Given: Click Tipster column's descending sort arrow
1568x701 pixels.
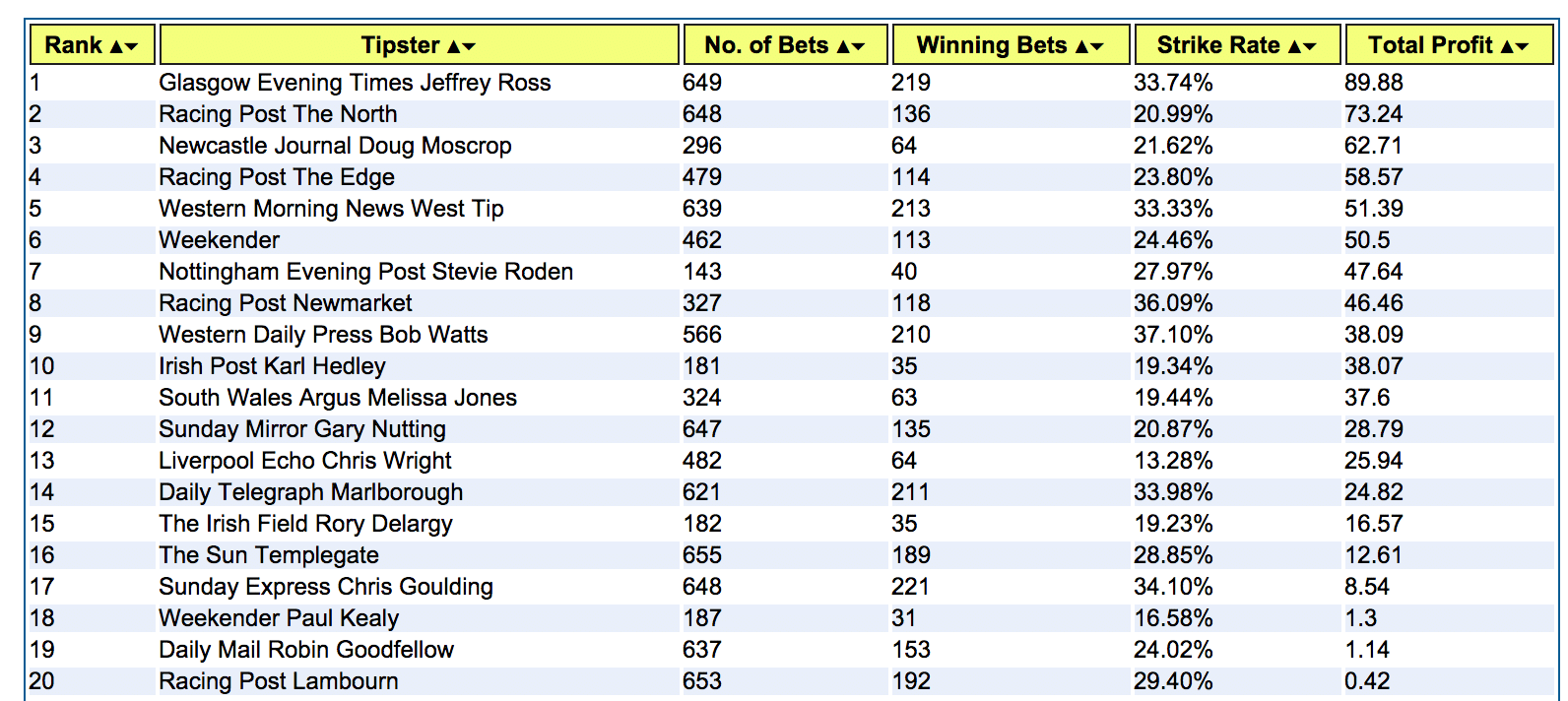Looking at the screenshot, I should [x=469, y=46].
